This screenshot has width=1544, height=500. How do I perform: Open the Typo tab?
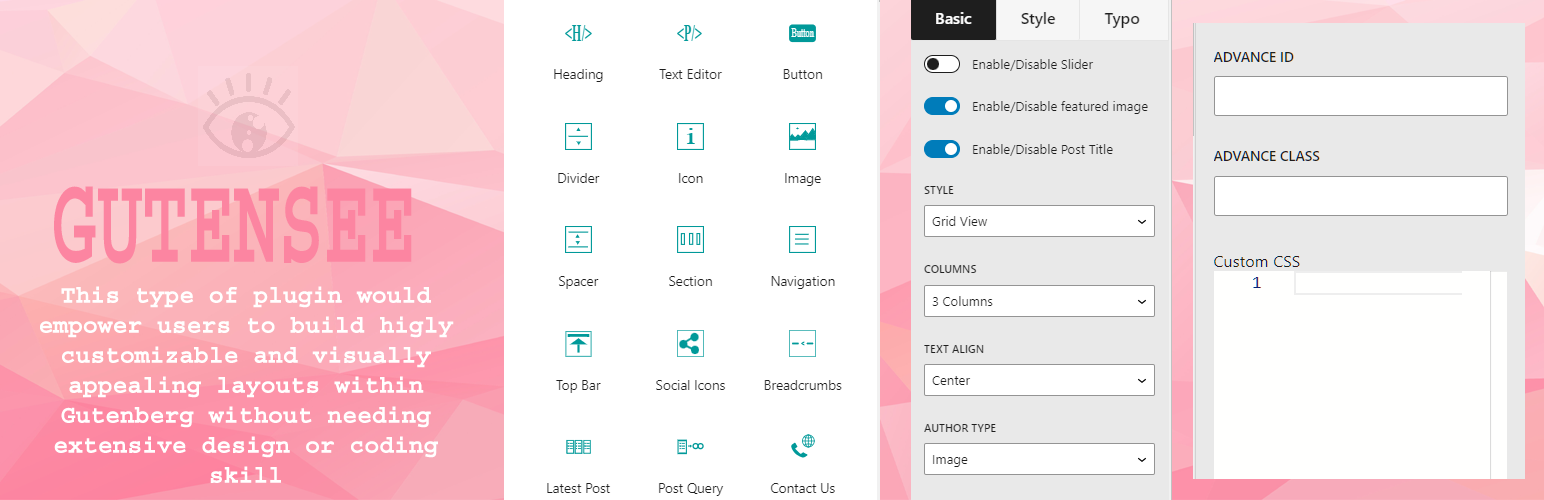[1122, 19]
